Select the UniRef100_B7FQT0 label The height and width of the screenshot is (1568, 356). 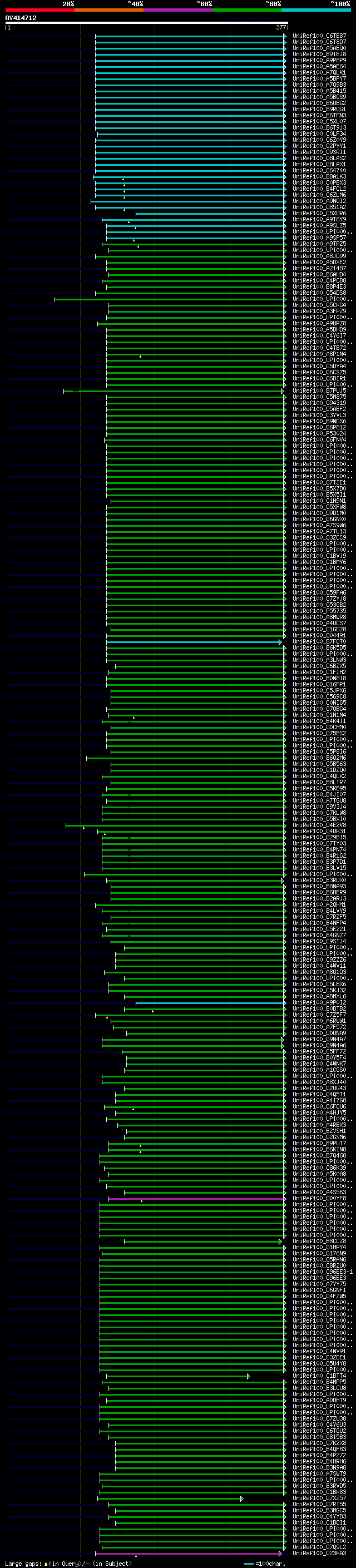click(x=319, y=641)
